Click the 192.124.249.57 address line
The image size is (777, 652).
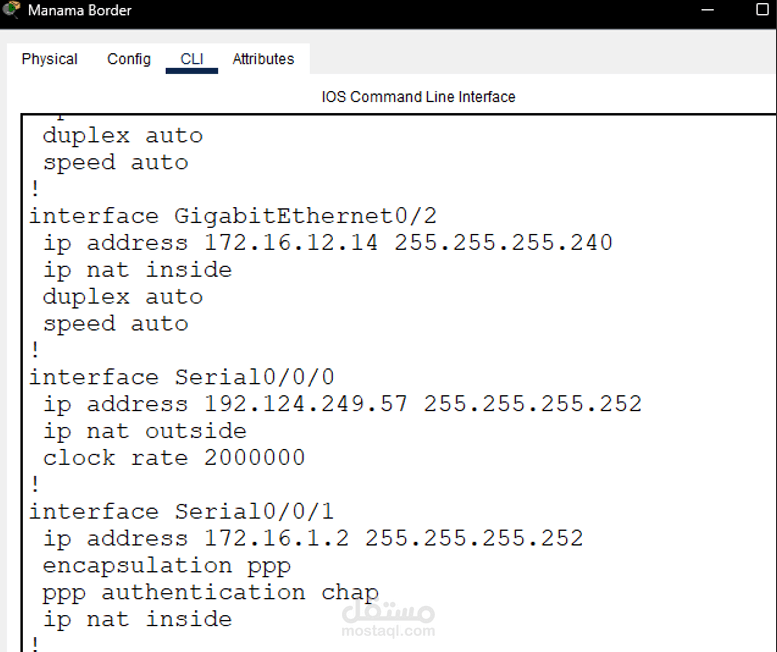click(x=342, y=404)
